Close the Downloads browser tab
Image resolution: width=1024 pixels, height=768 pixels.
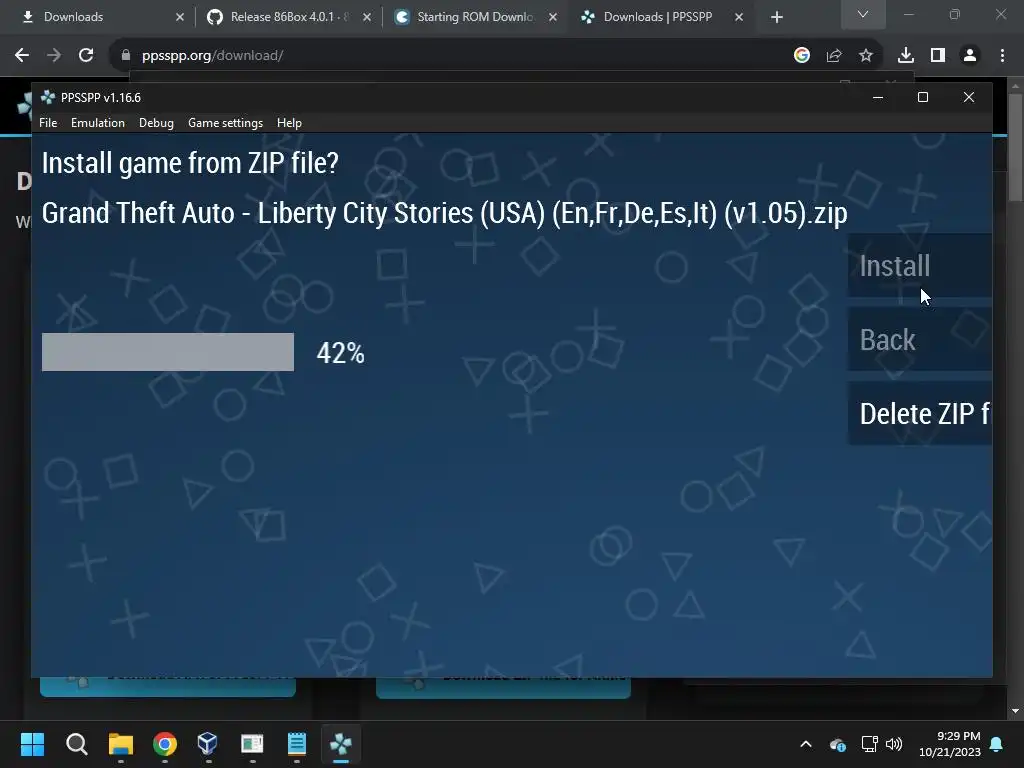[x=180, y=17]
